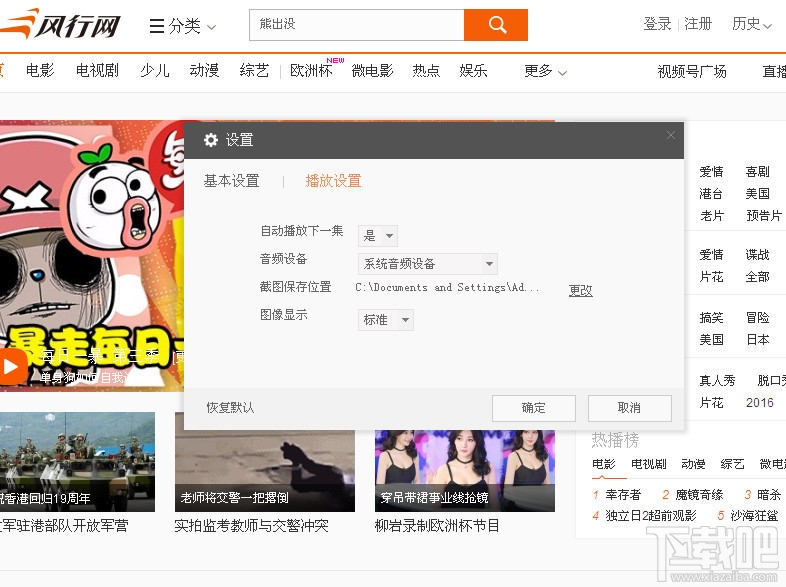Open ranked item 沙海狂鲨
Image resolution: width=786 pixels, height=587 pixels.
point(754,515)
